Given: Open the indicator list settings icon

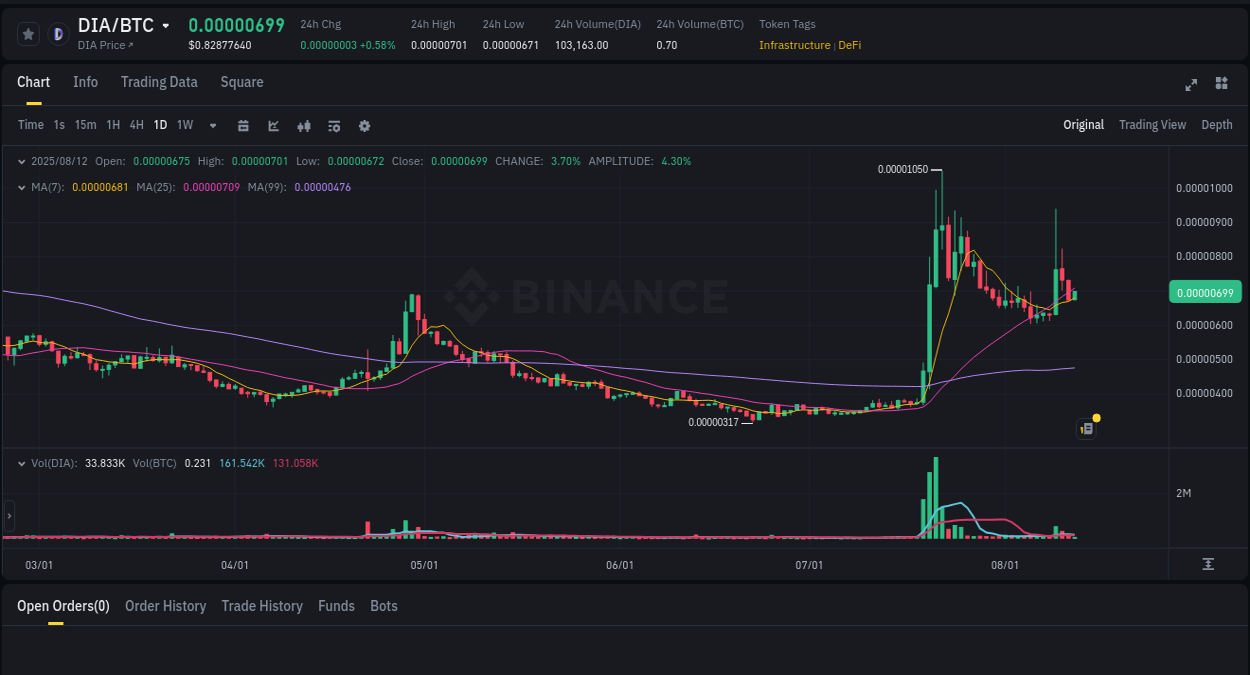Looking at the screenshot, I should (334, 125).
